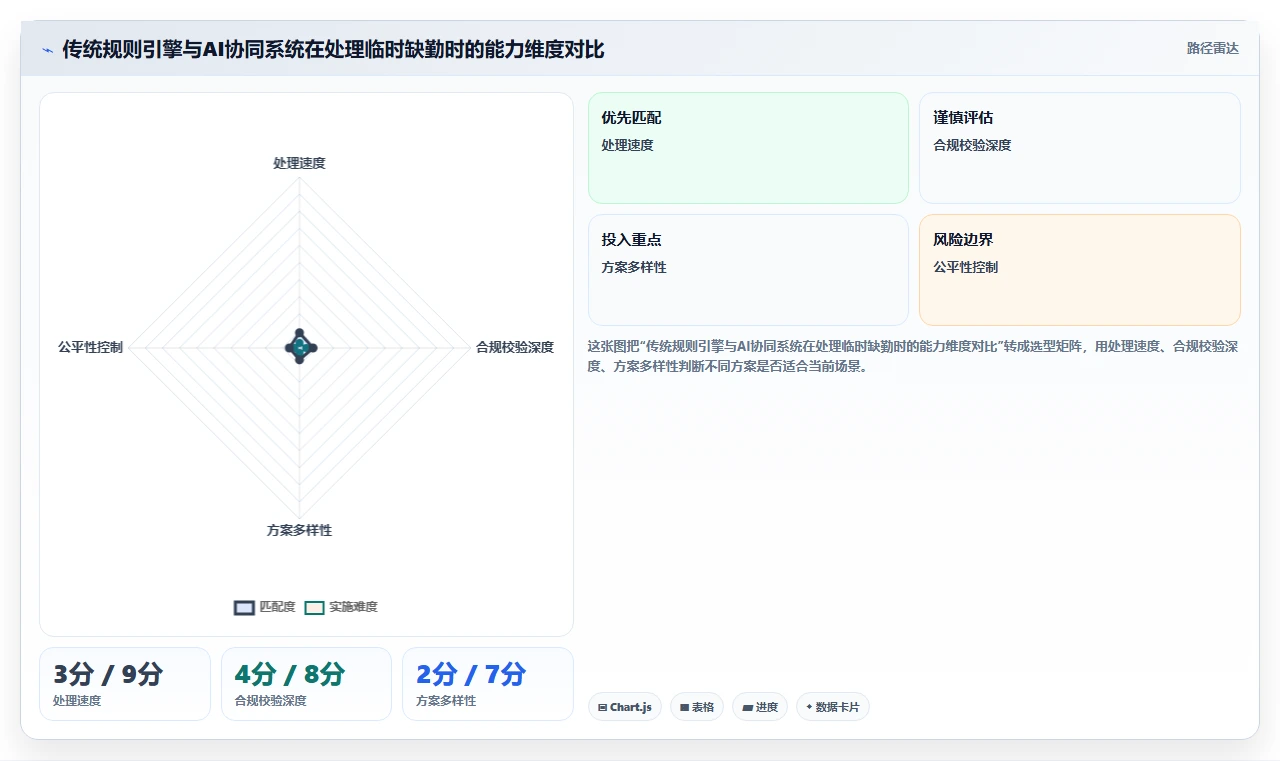1280x761 pixels.
Task: Select the 谨慎评估 card
Action: click(1080, 148)
